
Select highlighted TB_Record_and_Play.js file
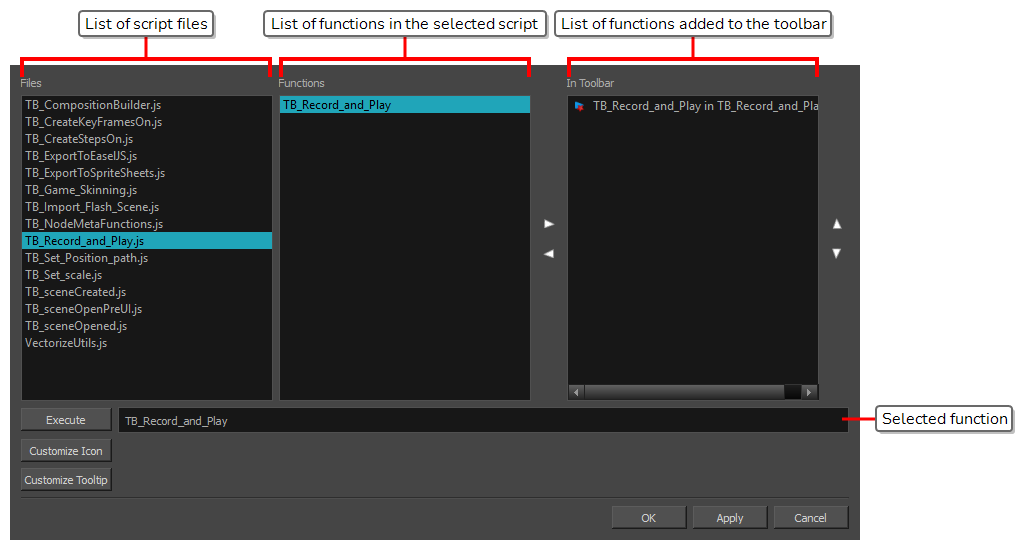click(x=147, y=241)
